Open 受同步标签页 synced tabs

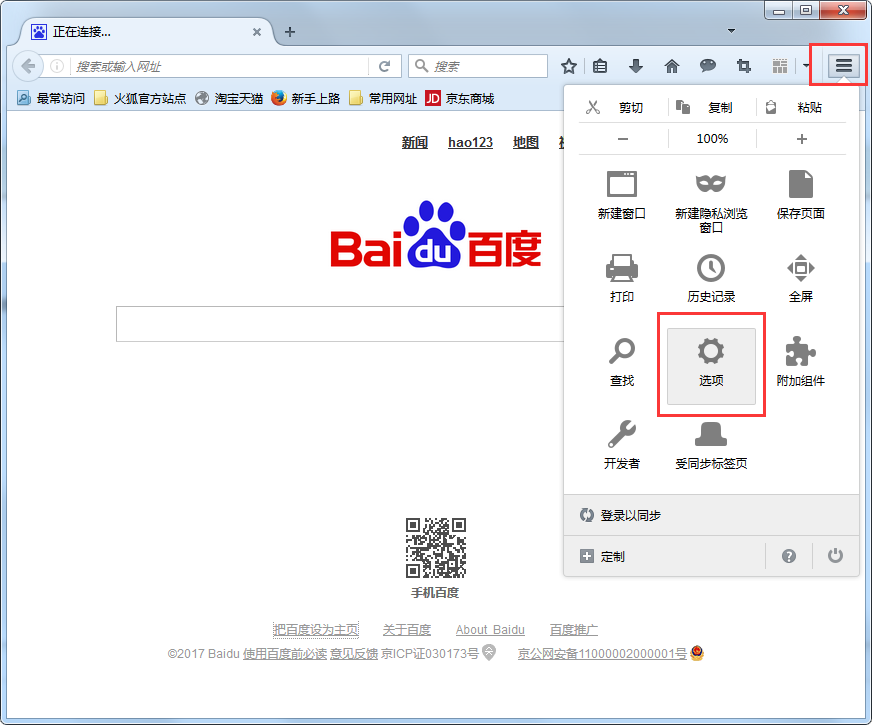click(x=711, y=445)
